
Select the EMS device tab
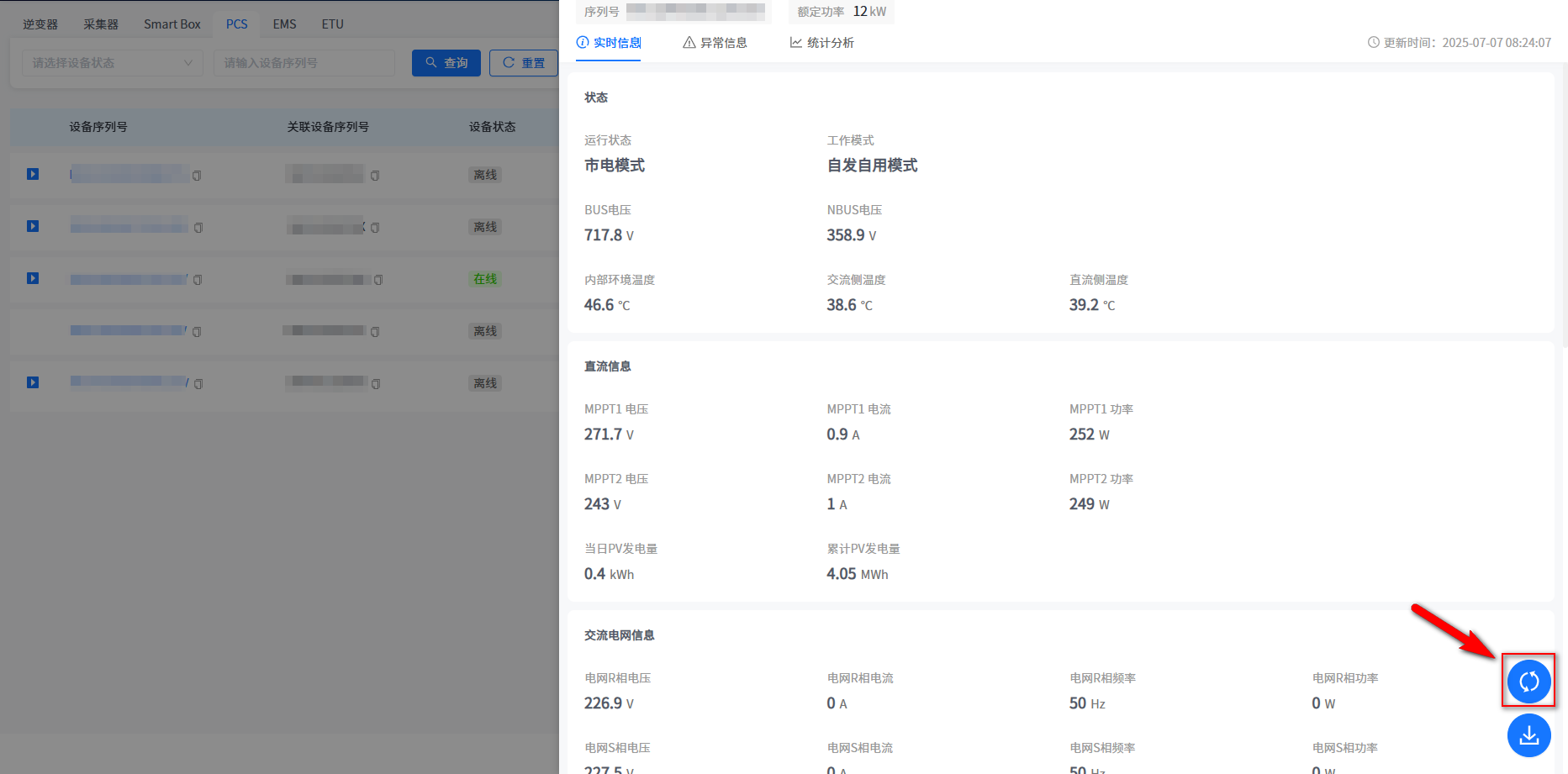pos(284,24)
